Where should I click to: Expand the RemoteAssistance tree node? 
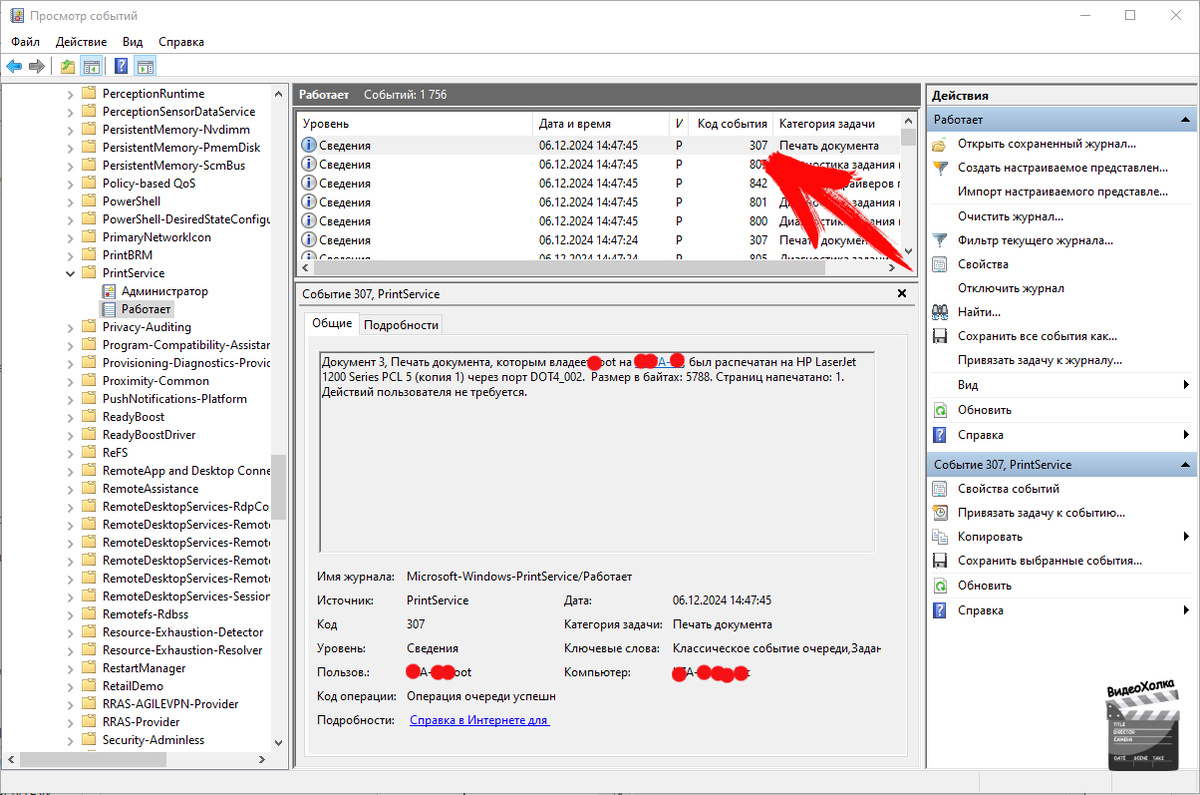70,489
